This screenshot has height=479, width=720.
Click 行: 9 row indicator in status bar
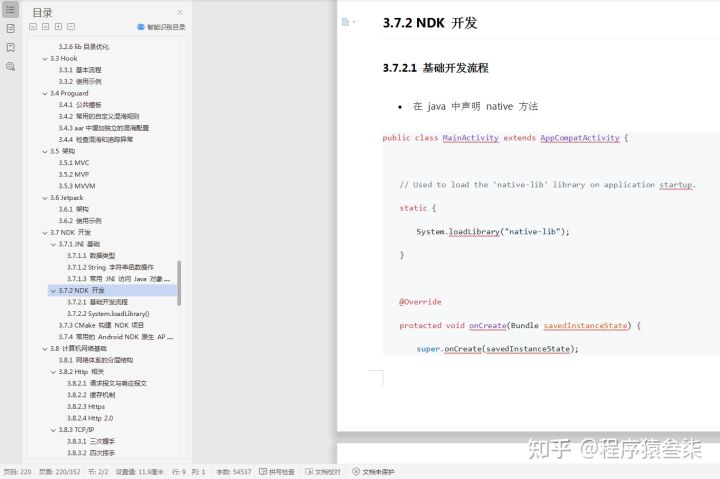point(179,472)
